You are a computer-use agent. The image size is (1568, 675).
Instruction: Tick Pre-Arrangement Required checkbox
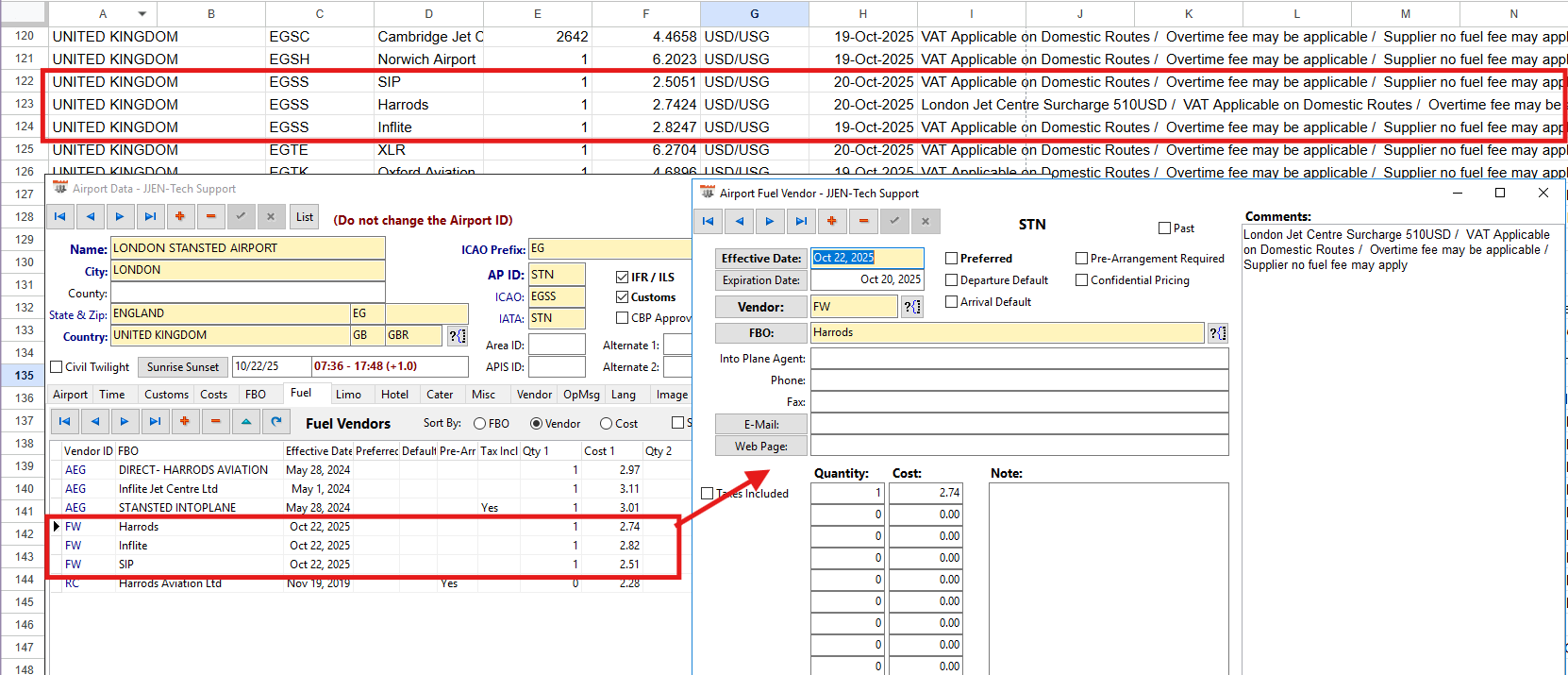pyautogui.click(x=1082, y=259)
